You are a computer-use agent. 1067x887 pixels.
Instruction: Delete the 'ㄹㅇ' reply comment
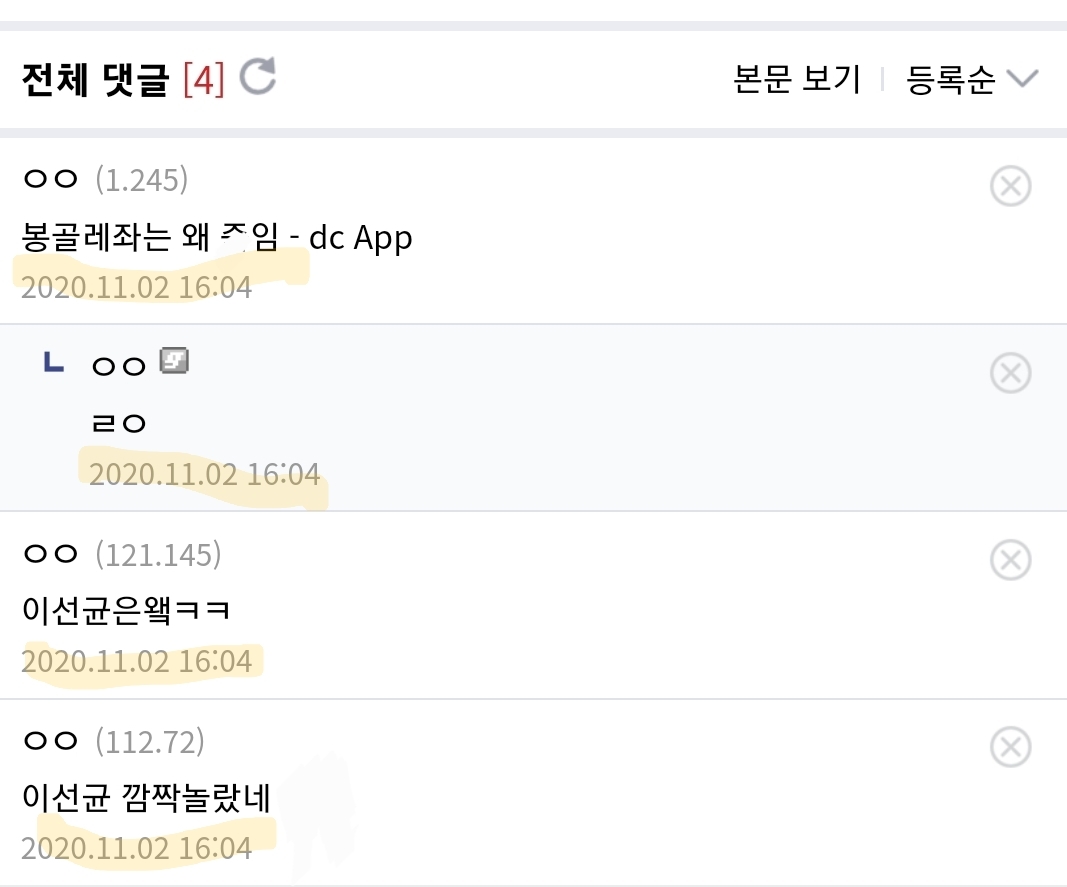pos(1010,373)
